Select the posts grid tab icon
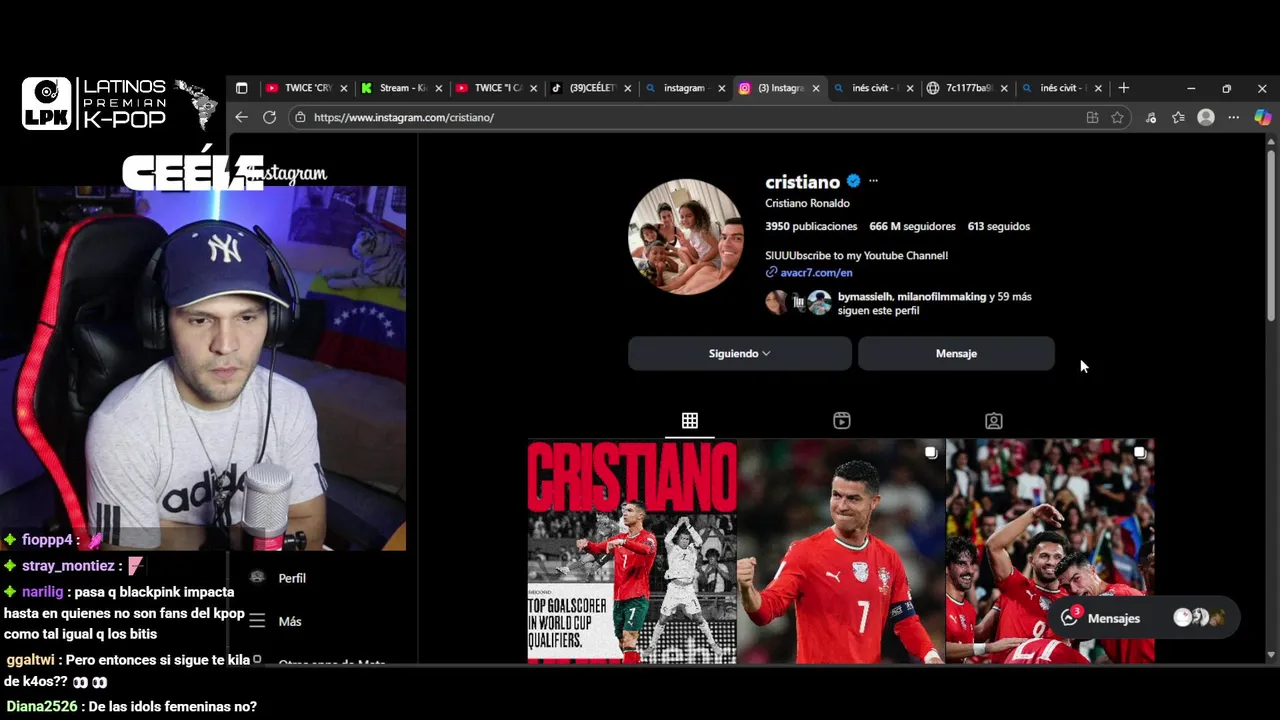The height and width of the screenshot is (720, 1280). pos(690,421)
